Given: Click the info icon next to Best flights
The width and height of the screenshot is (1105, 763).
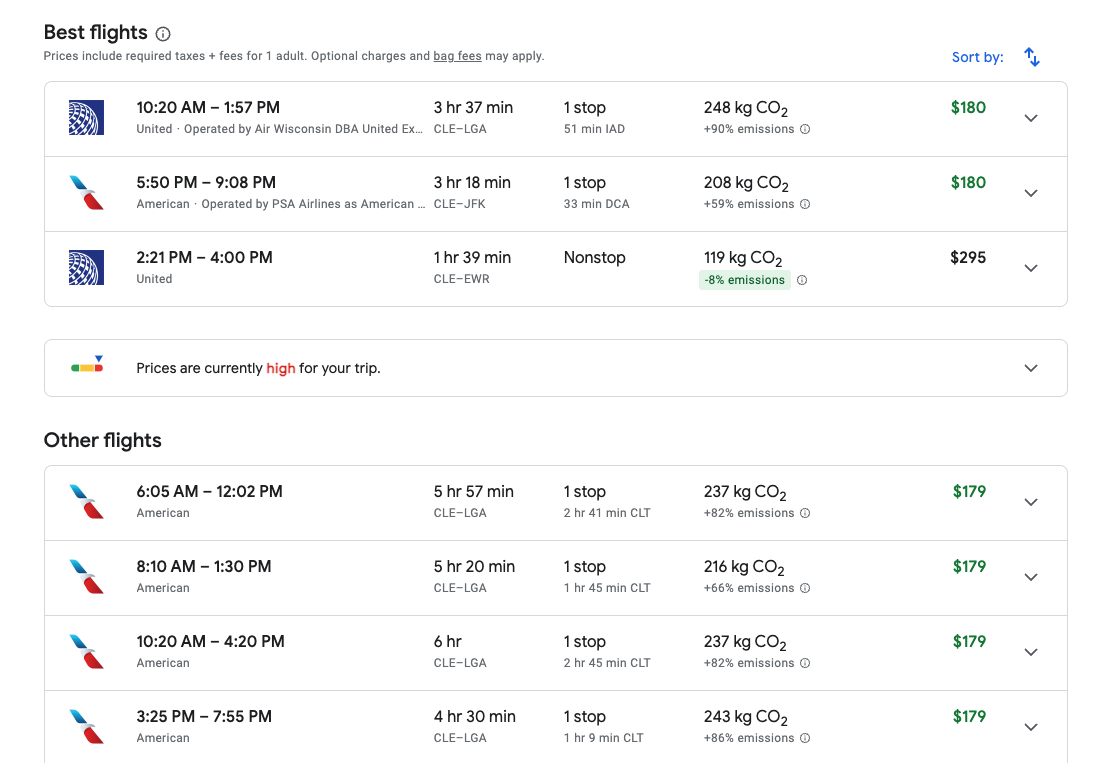Looking at the screenshot, I should click(x=163, y=34).
